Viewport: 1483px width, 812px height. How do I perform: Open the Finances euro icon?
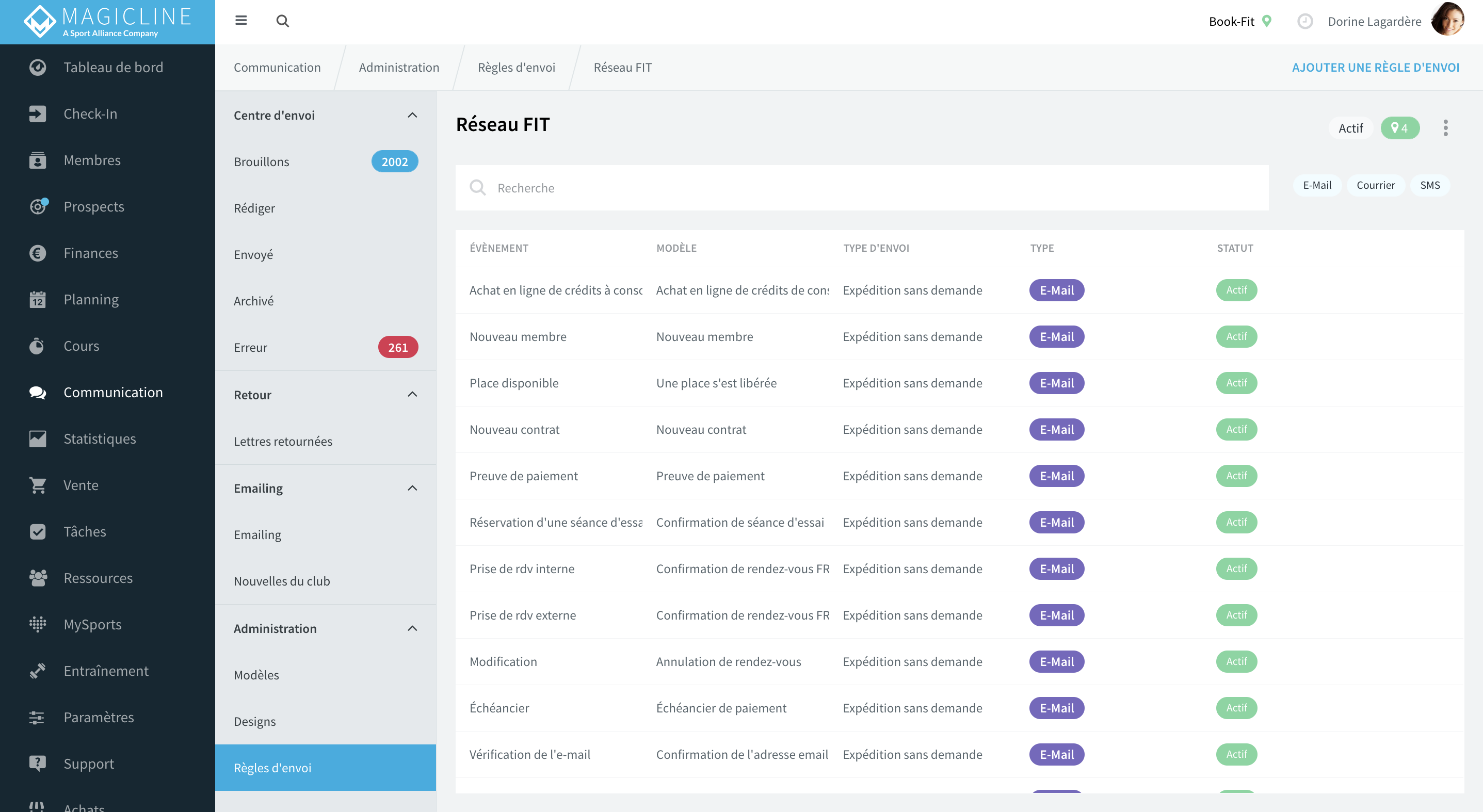pyautogui.click(x=38, y=253)
